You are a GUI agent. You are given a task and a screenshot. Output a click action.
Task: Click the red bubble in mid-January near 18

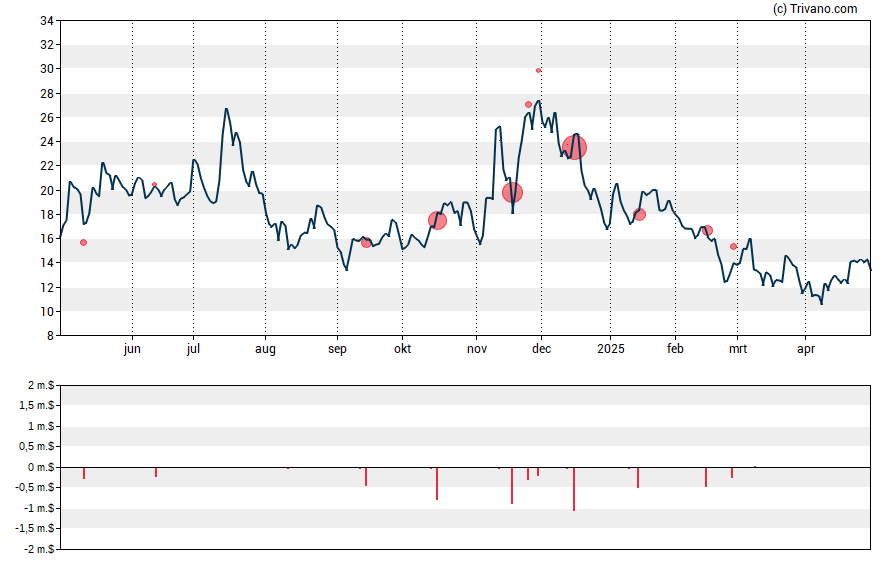[639, 215]
